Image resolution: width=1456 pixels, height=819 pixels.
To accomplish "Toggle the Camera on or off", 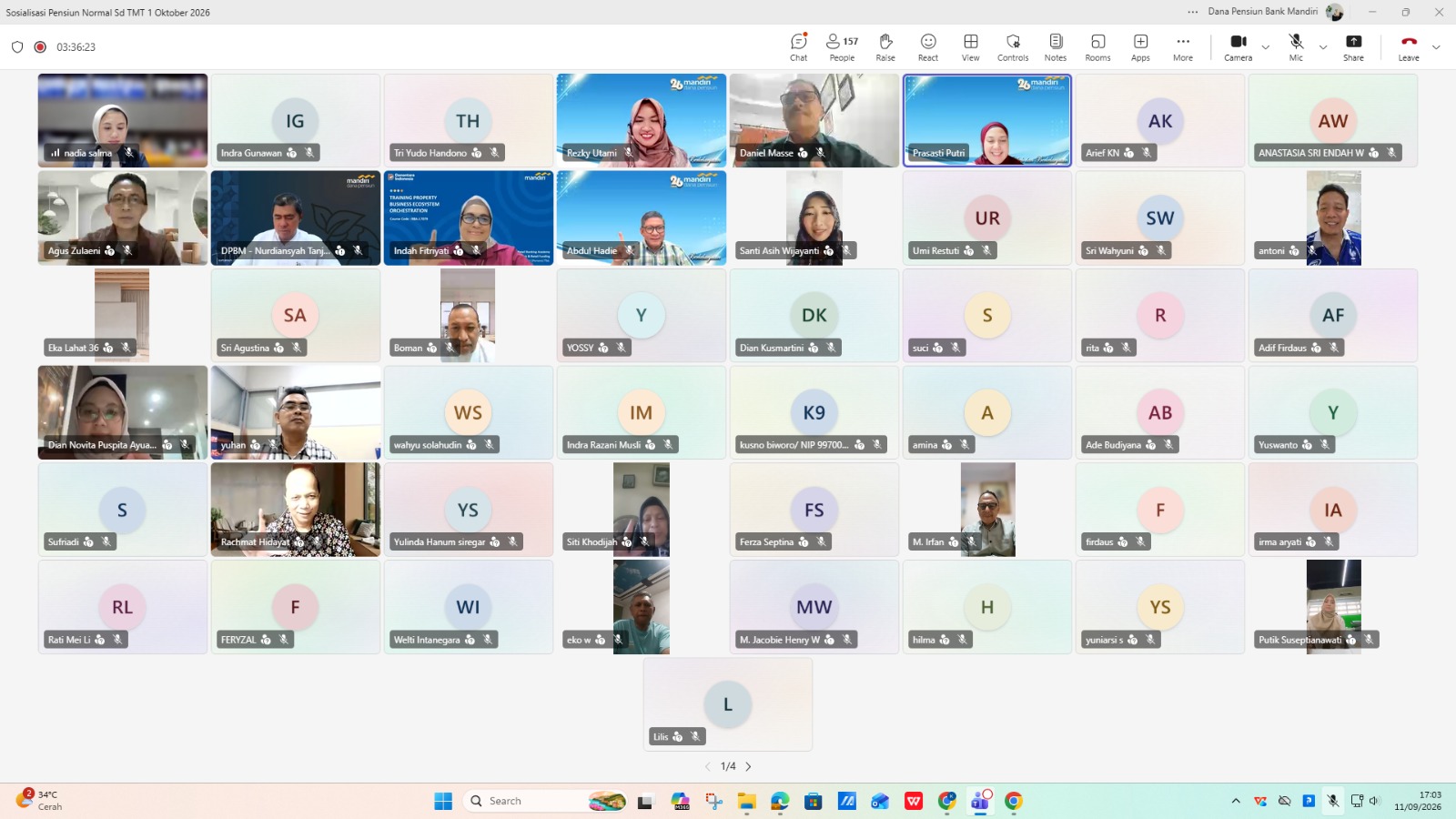I will click(1238, 47).
